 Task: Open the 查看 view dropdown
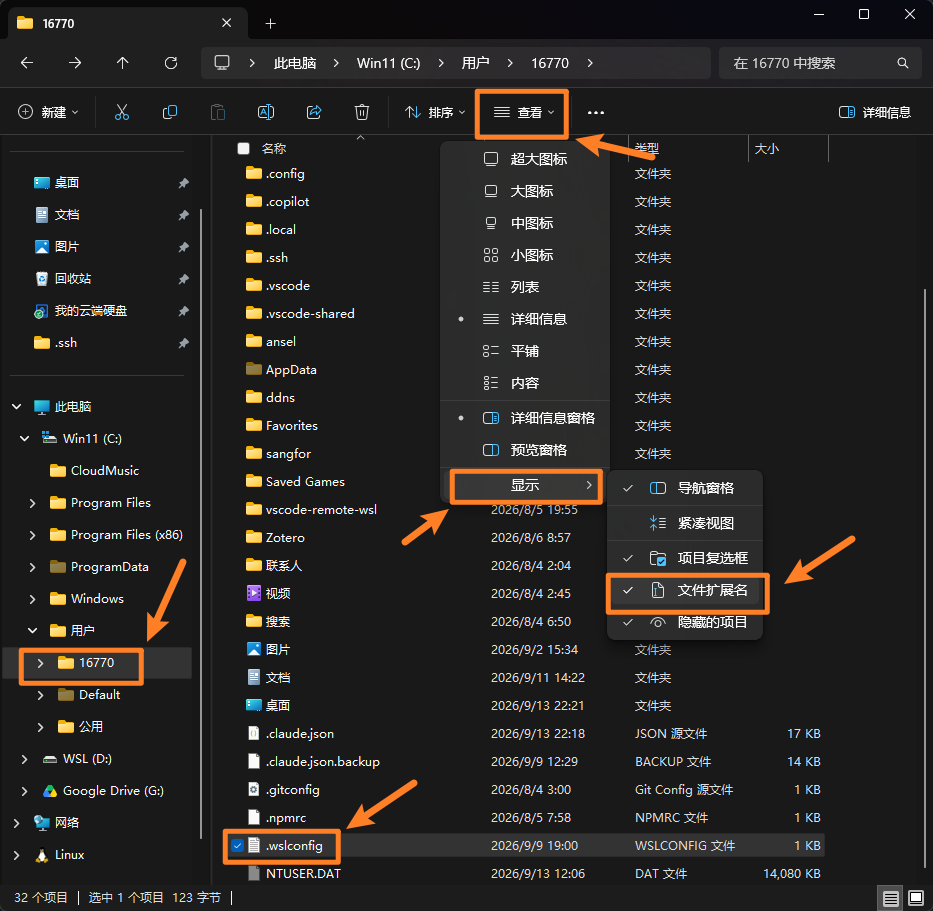pyautogui.click(x=523, y=112)
